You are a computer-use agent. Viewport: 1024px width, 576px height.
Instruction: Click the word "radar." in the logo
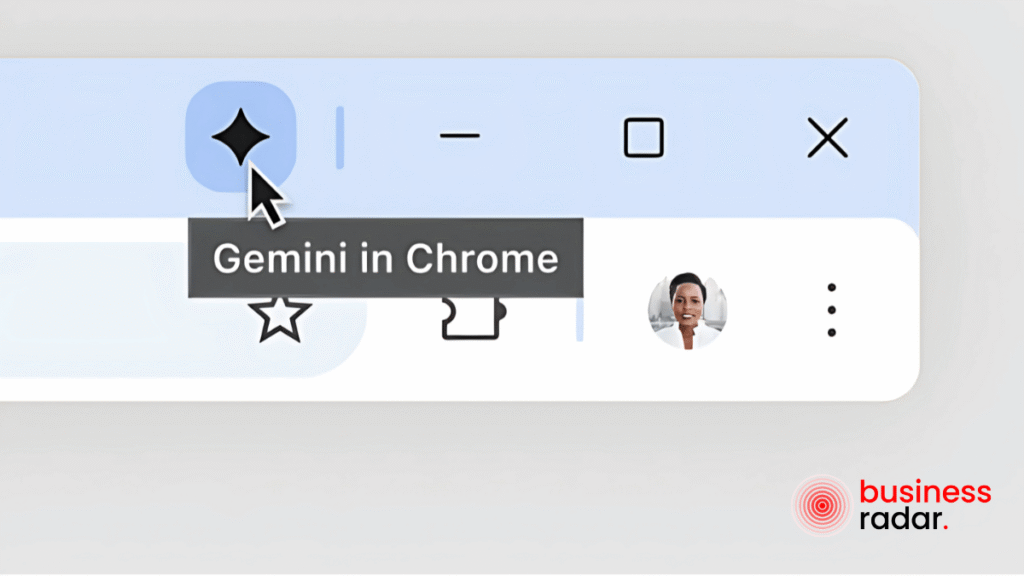pyautogui.click(x=904, y=519)
